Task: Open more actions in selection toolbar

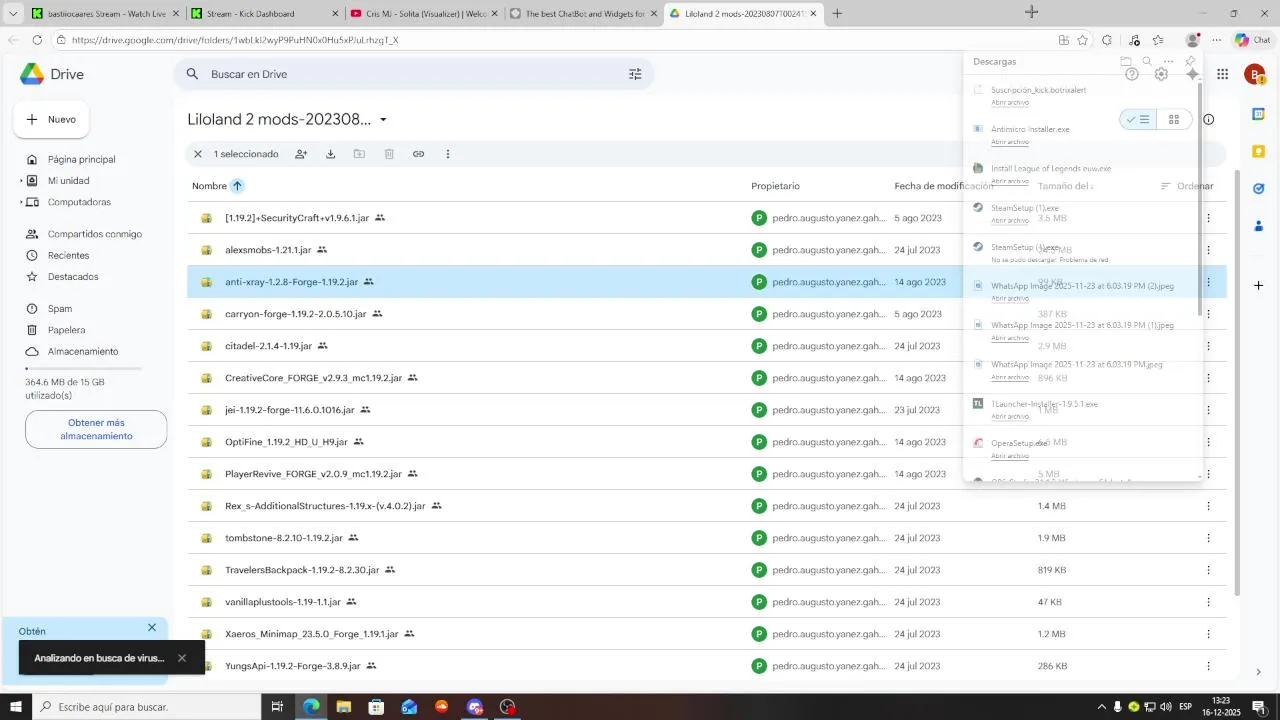Action: pyautogui.click(x=448, y=154)
